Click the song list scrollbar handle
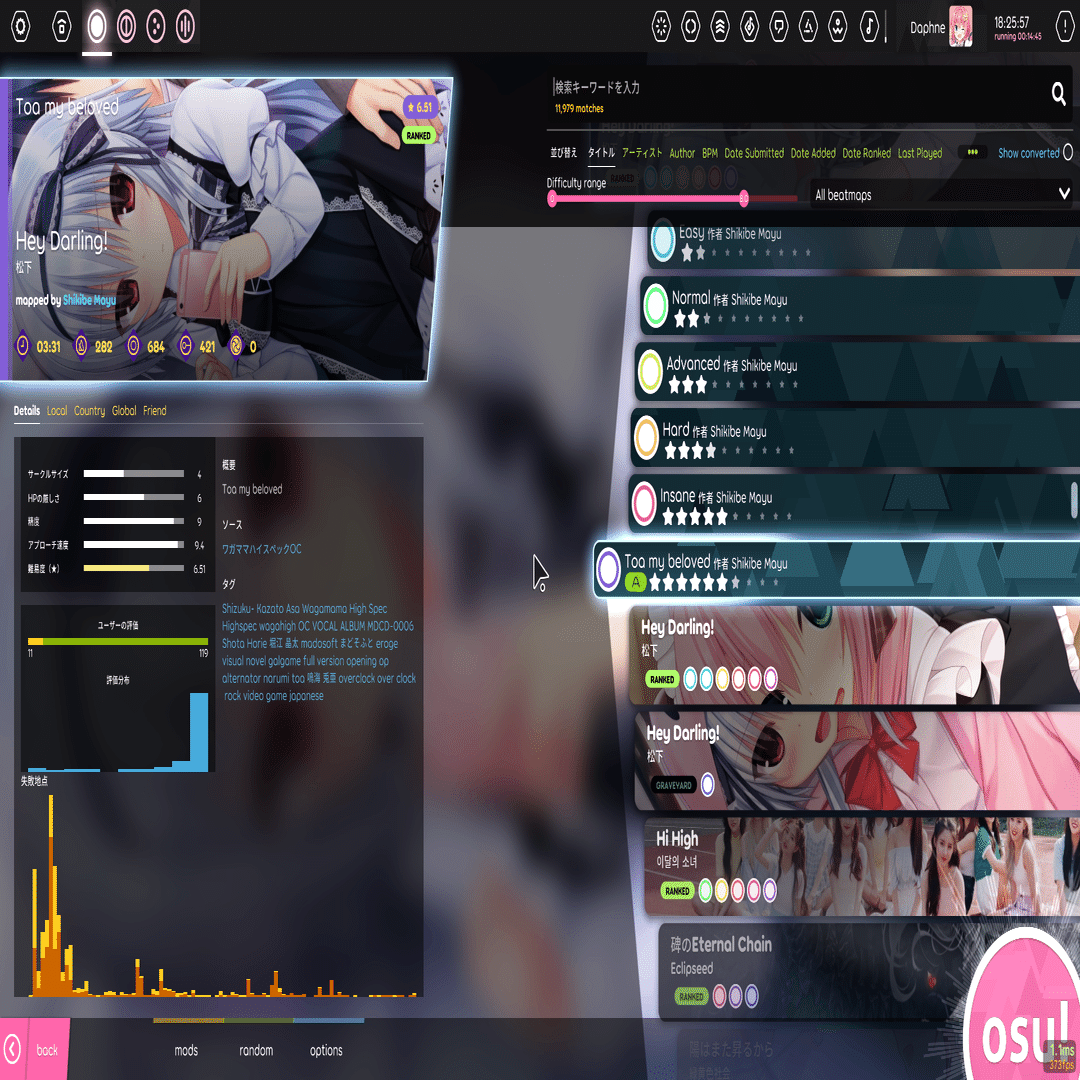Viewport: 1080px width, 1080px height. pyautogui.click(x=1074, y=500)
